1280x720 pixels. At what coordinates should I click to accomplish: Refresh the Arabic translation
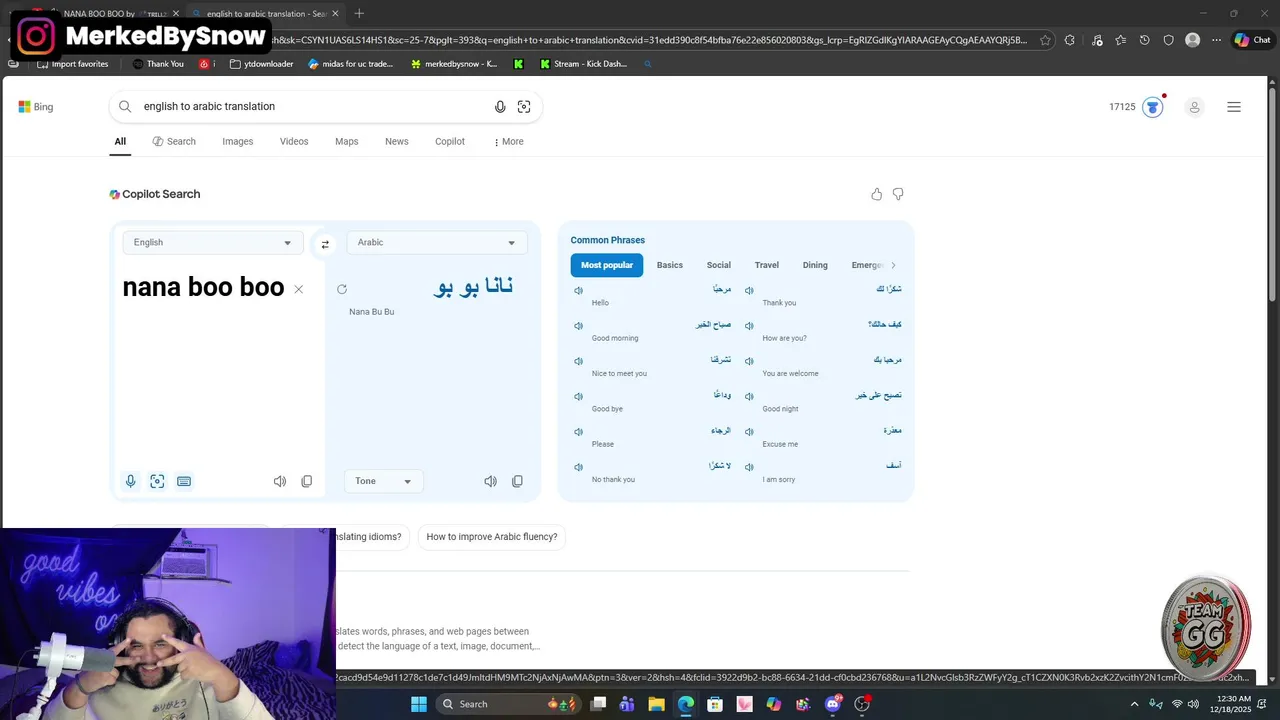coord(342,289)
